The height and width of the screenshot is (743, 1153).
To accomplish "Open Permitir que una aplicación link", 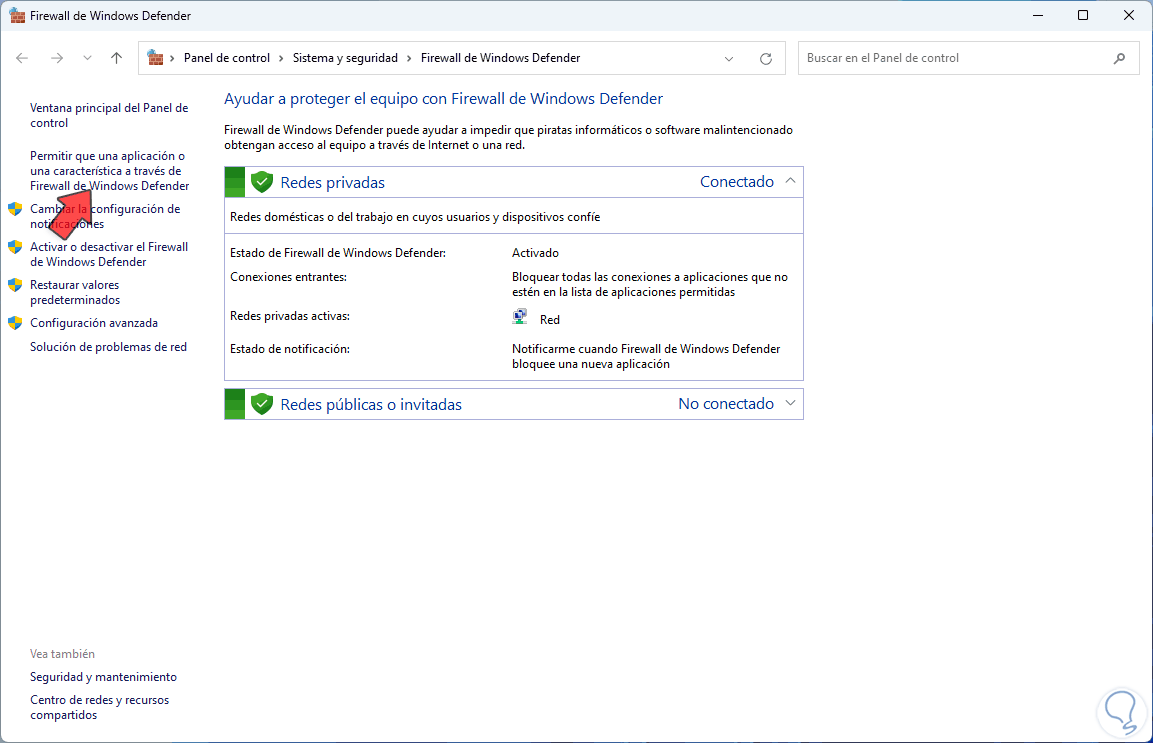I will pyautogui.click(x=110, y=171).
